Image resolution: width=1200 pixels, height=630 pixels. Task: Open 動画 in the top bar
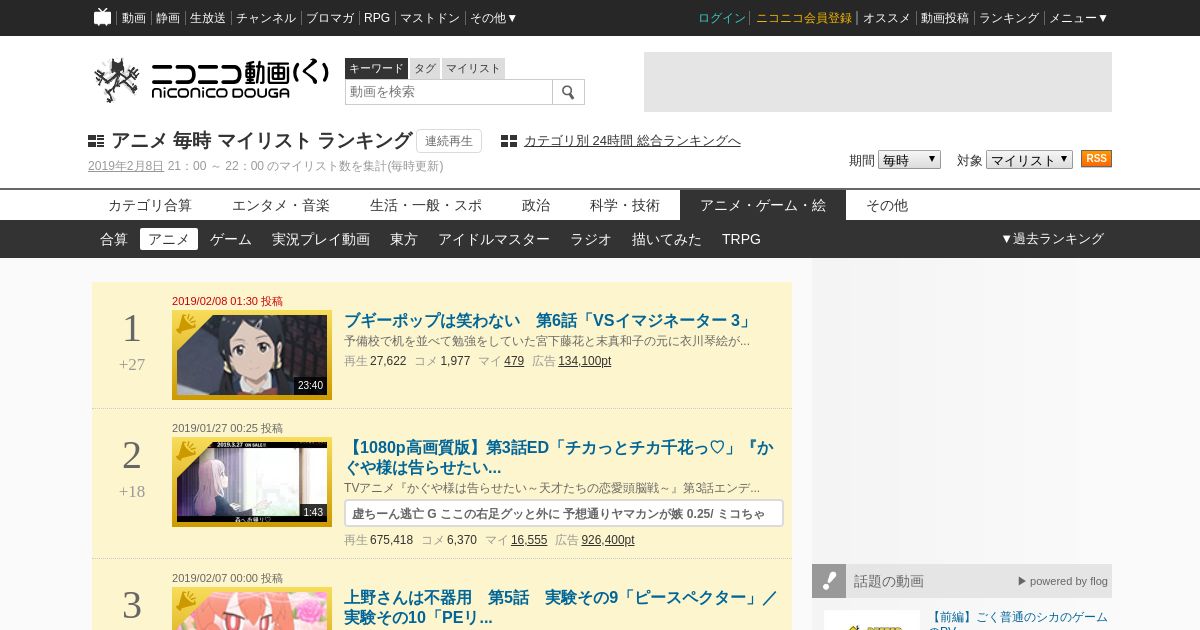click(134, 18)
